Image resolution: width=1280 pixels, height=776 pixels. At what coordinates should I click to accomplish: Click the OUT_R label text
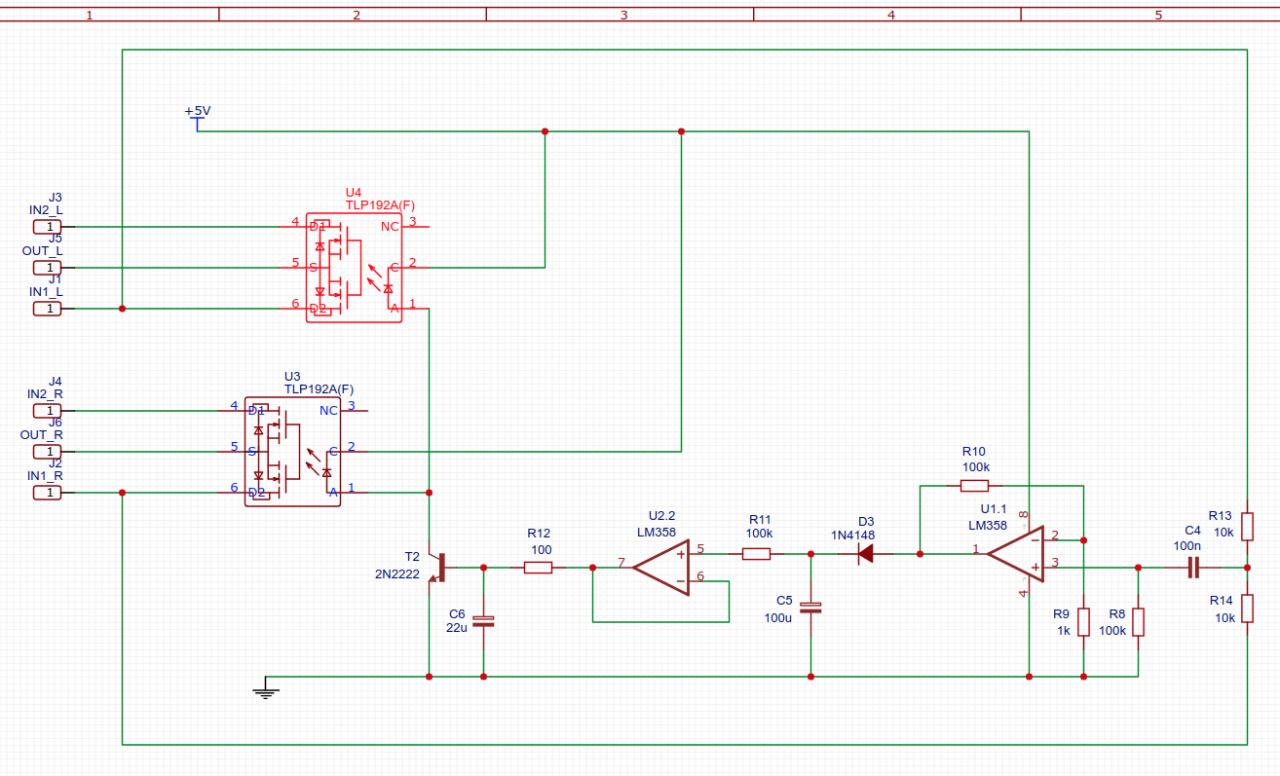(42, 435)
